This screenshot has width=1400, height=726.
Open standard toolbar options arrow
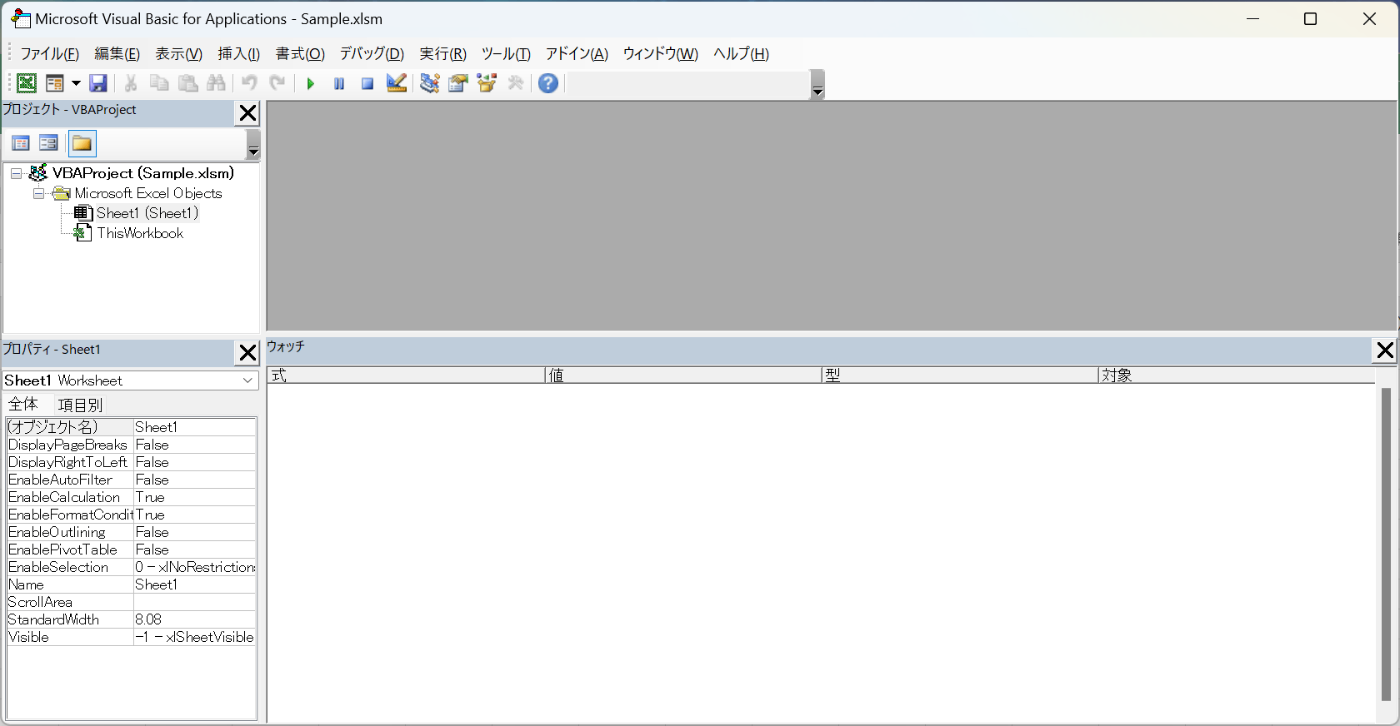817,85
